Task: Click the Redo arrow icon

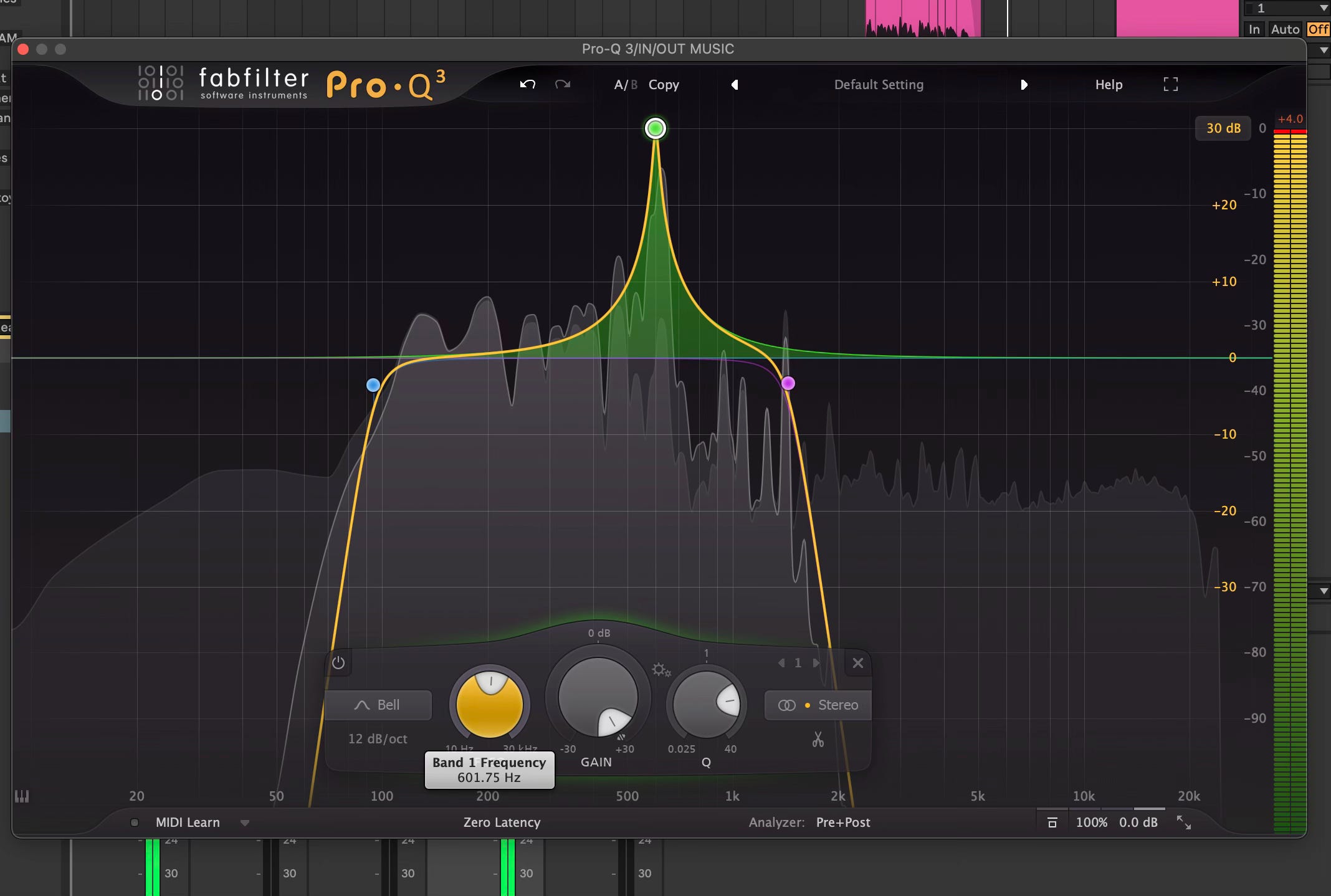Action: point(563,84)
